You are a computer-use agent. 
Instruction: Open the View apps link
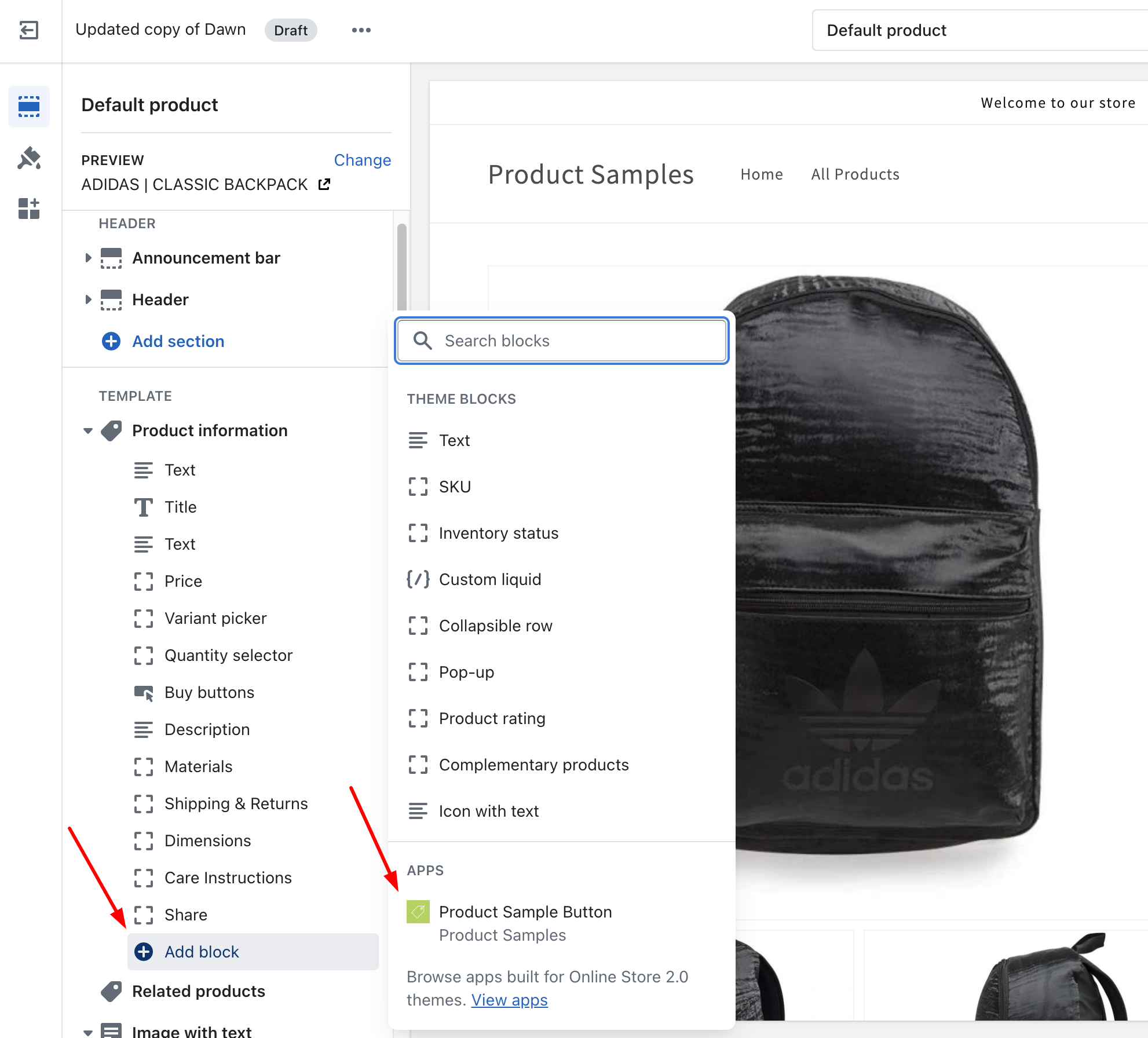pyautogui.click(x=509, y=1000)
